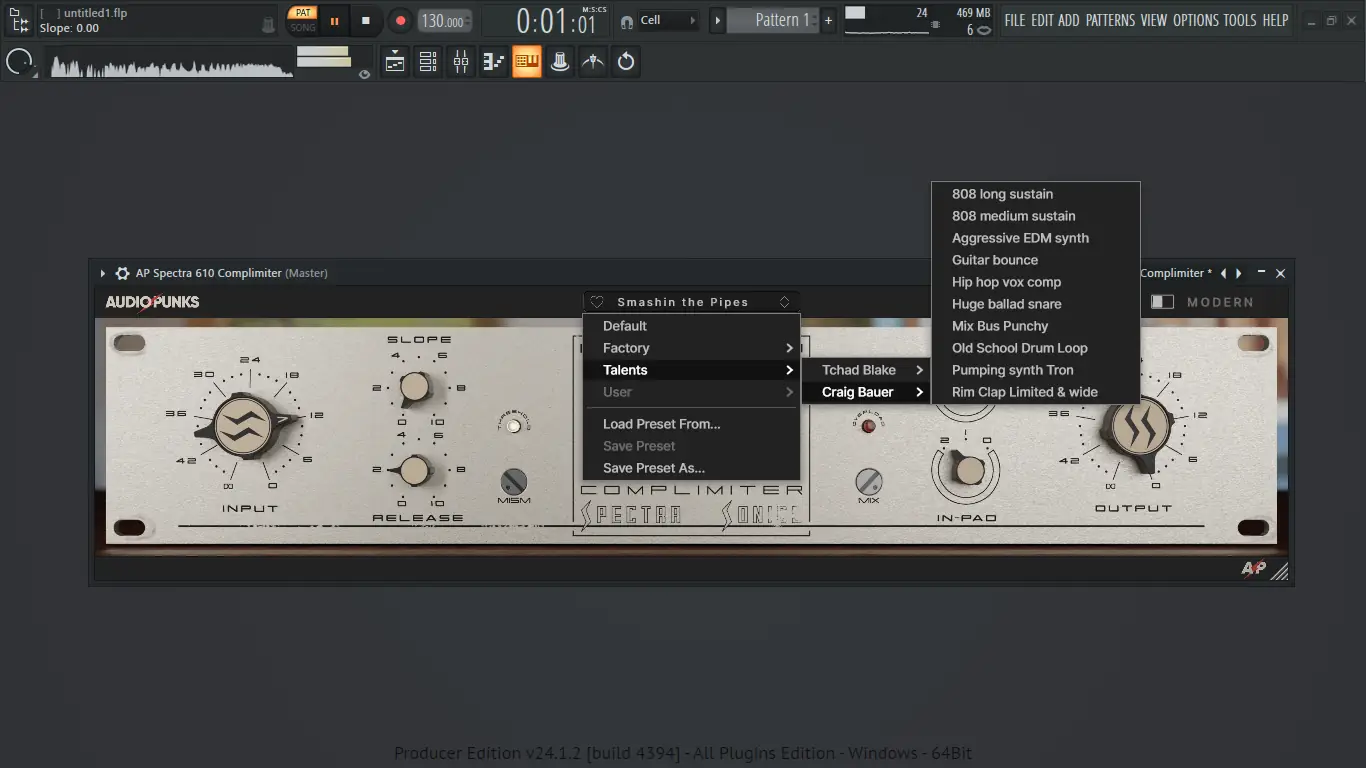The image size is (1366, 768).
Task: Open the Piano Roll icon
Action: pos(494,62)
